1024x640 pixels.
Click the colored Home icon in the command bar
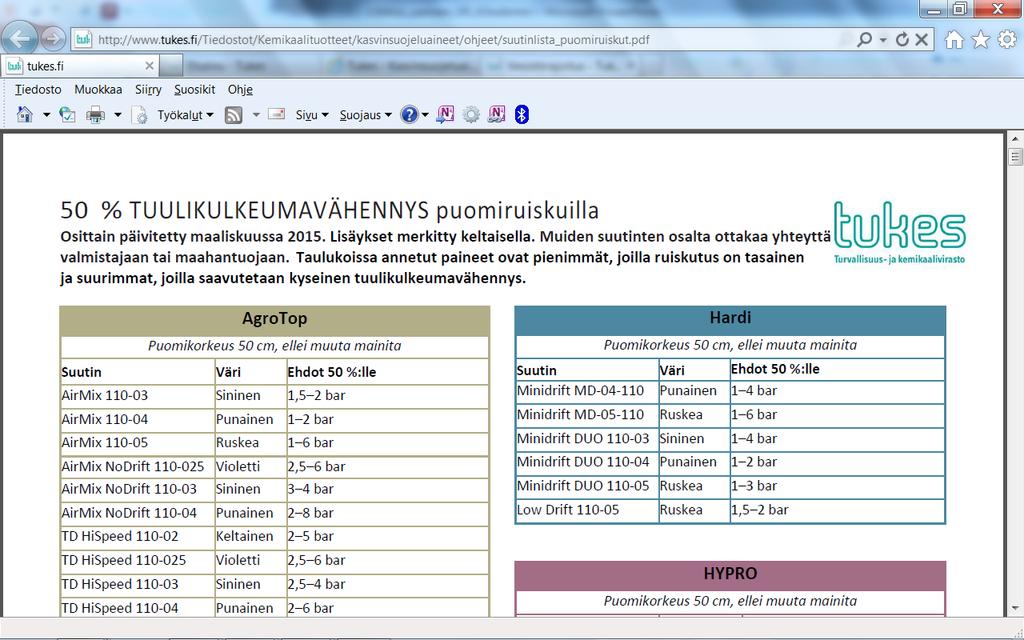[x=25, y=115]
